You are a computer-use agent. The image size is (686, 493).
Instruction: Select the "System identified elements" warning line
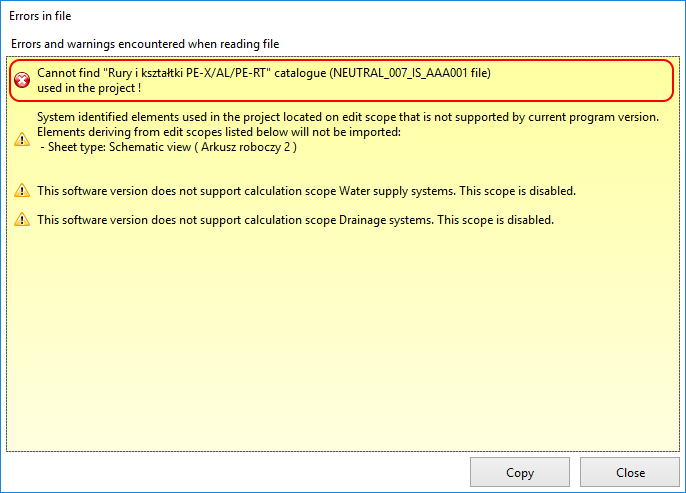click(347, 117)
